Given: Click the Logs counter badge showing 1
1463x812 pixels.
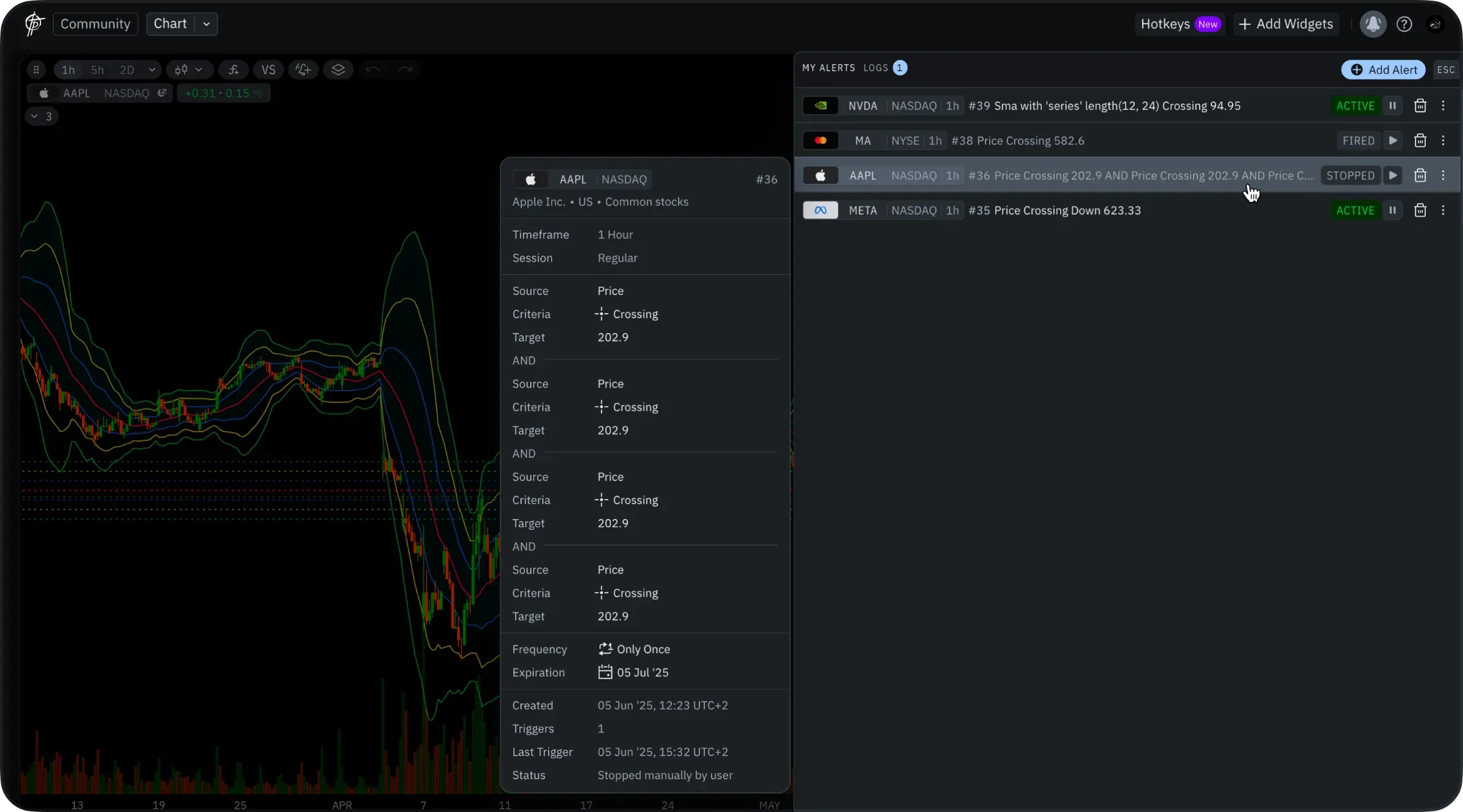Looking at the screenshot, I should pos(900,67).
